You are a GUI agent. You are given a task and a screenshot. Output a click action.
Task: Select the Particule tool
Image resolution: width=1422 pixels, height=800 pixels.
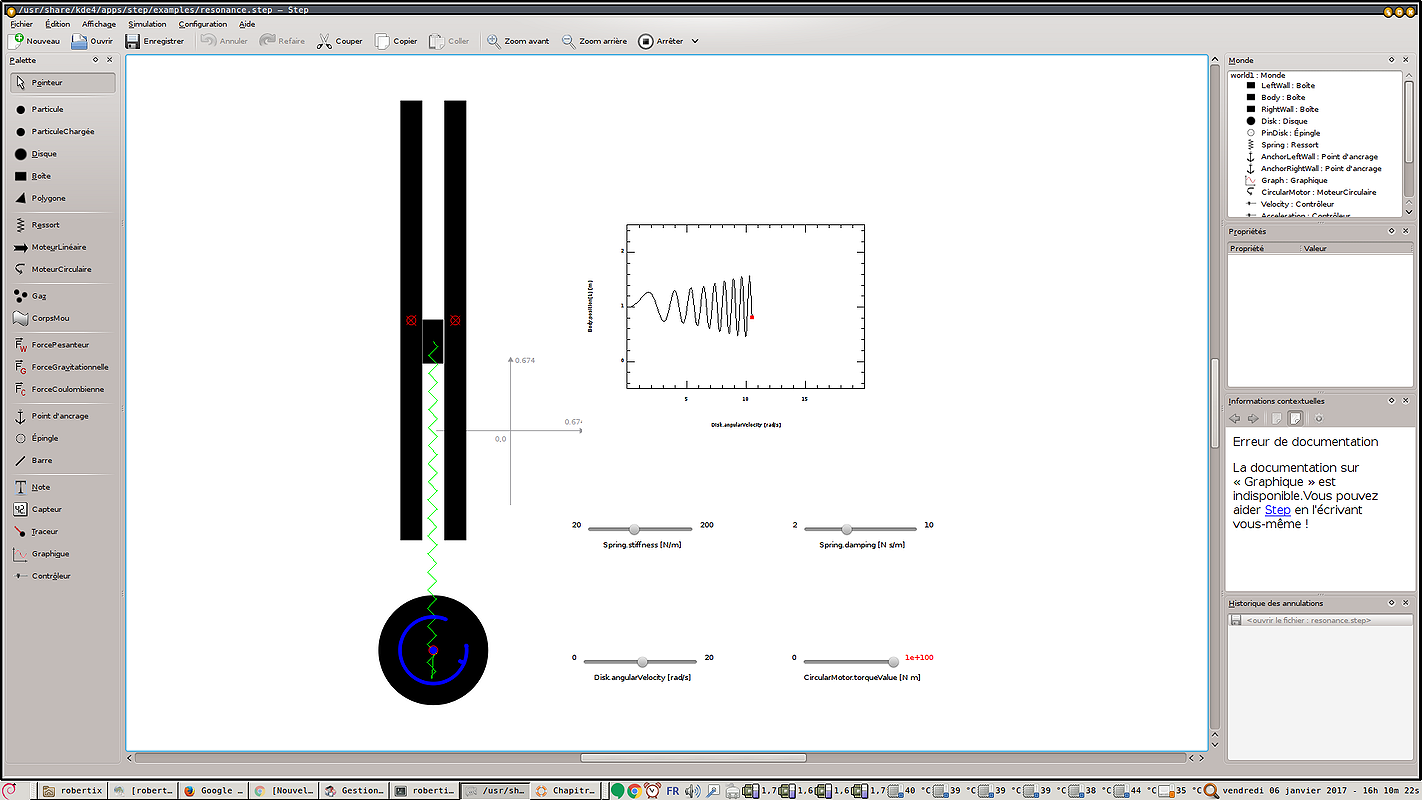pyautogui.click(x=62, y=109)
